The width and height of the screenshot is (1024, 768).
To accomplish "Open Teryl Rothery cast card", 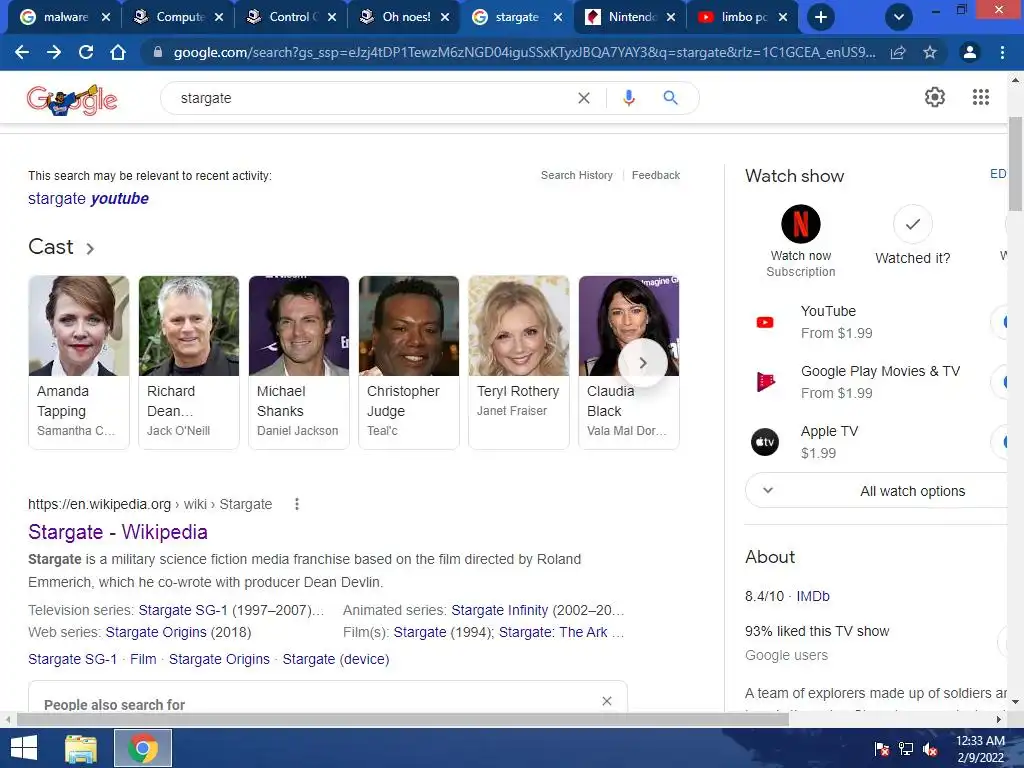I will tap(519, 362).
